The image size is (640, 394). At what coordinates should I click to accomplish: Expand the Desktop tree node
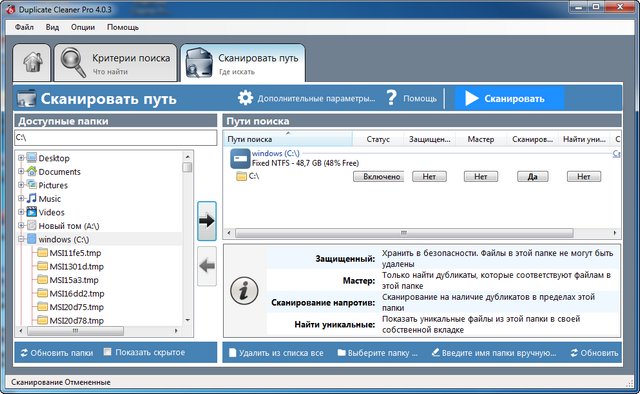[x=21, y=158]
